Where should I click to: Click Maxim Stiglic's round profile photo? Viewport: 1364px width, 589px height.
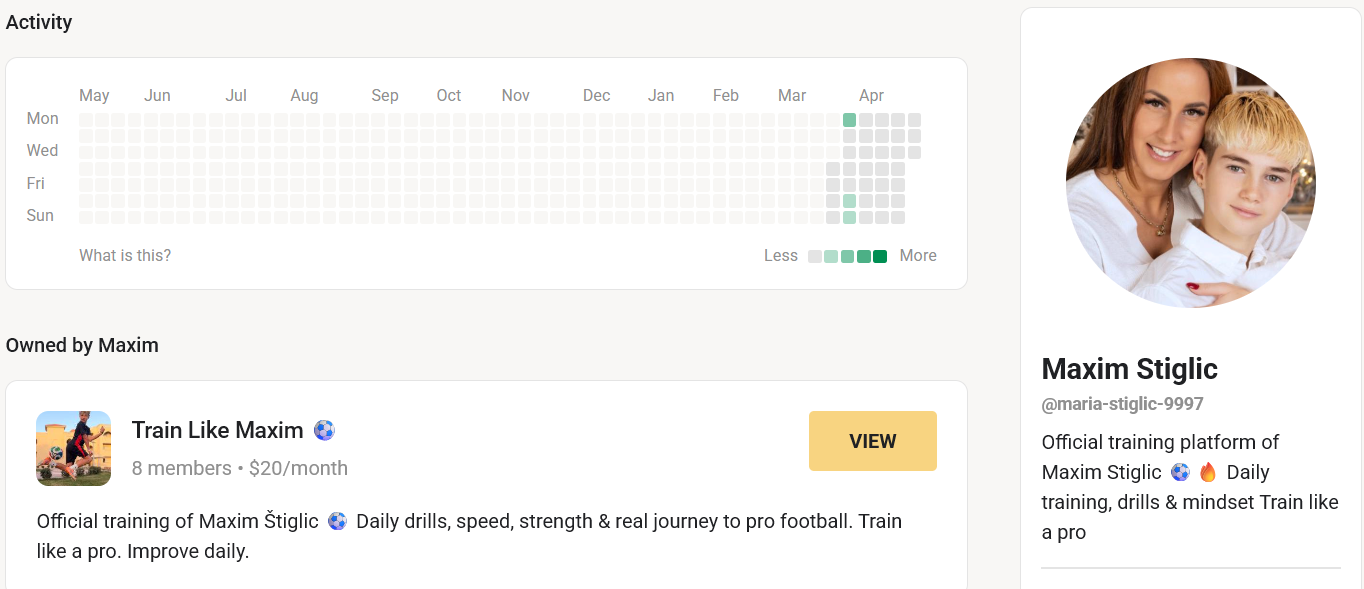[x=1190, y=182]
